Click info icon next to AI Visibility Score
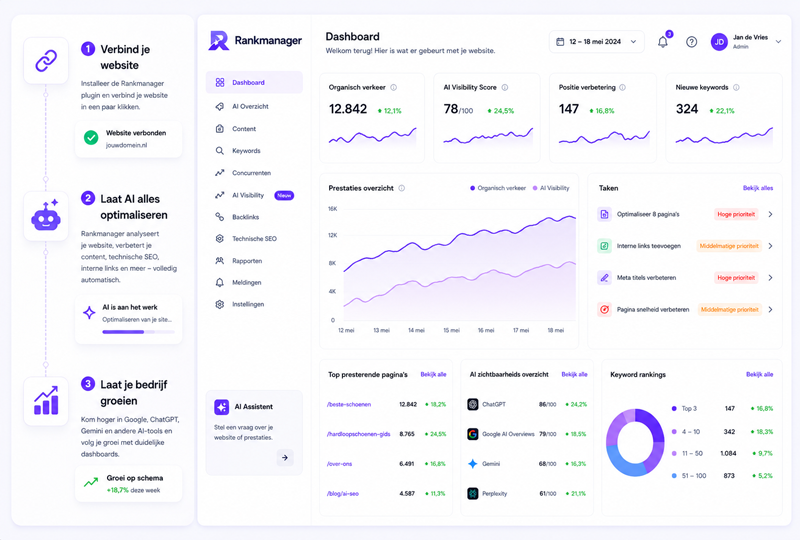Image resolution: width=800 pixels, height=540 pixels. 505,87
